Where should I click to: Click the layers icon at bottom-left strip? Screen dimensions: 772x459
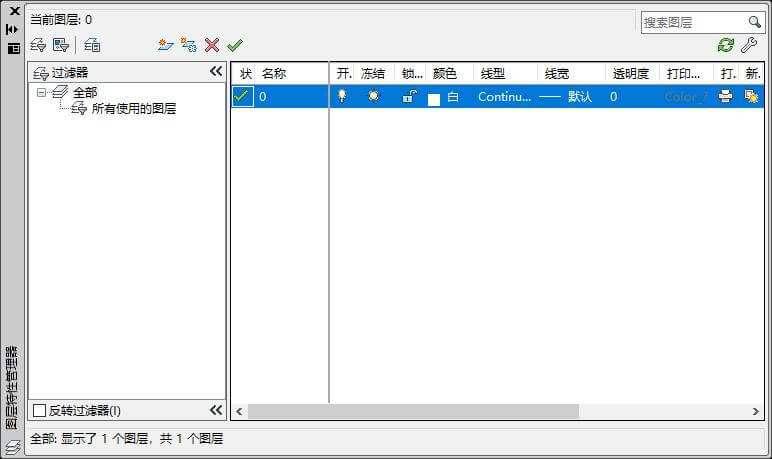tap(12, 447)
